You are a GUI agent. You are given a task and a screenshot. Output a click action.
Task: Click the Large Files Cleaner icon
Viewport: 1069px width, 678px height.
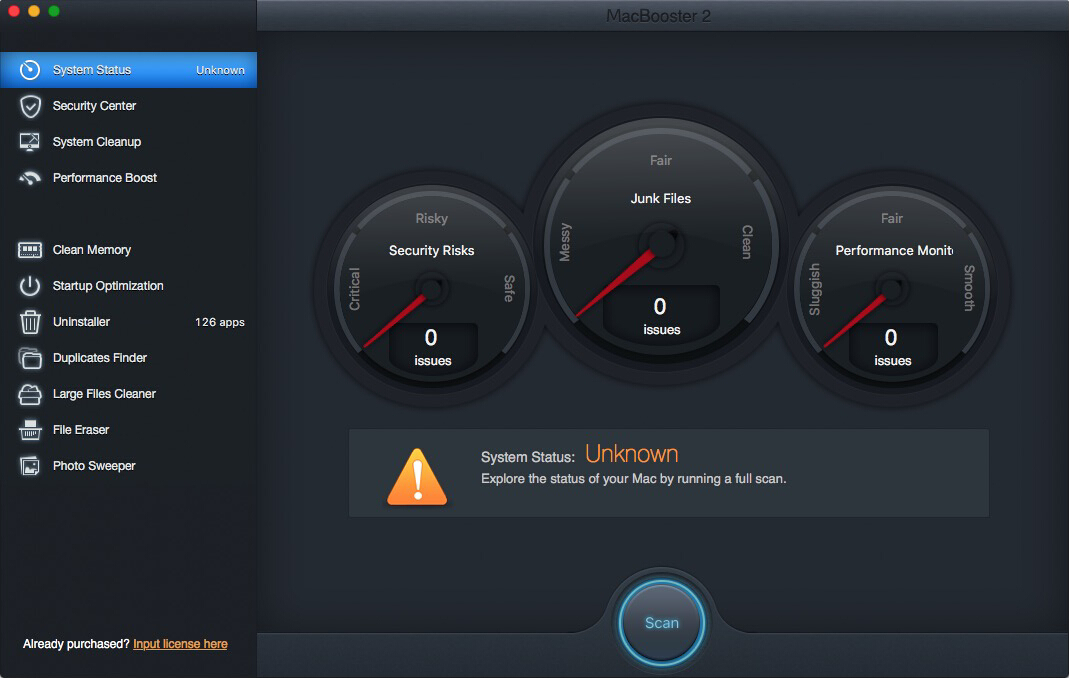click(30, 394)
